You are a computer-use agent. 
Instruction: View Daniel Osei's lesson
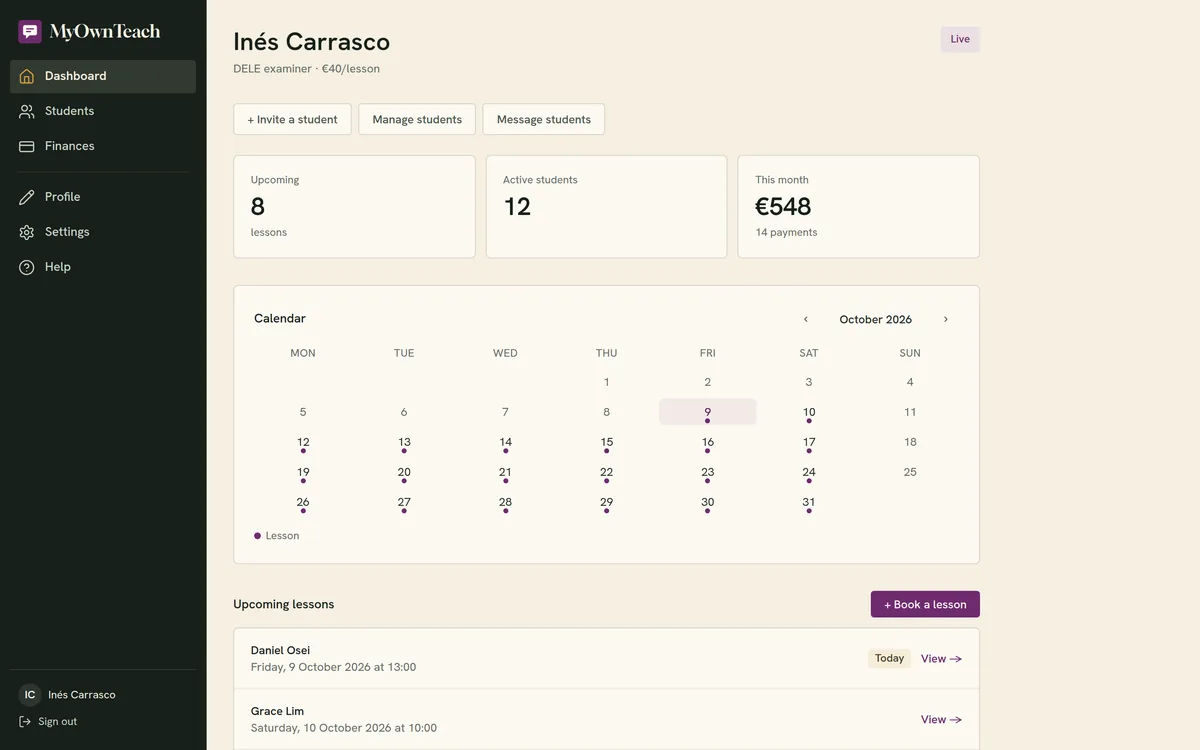(941, 659)
